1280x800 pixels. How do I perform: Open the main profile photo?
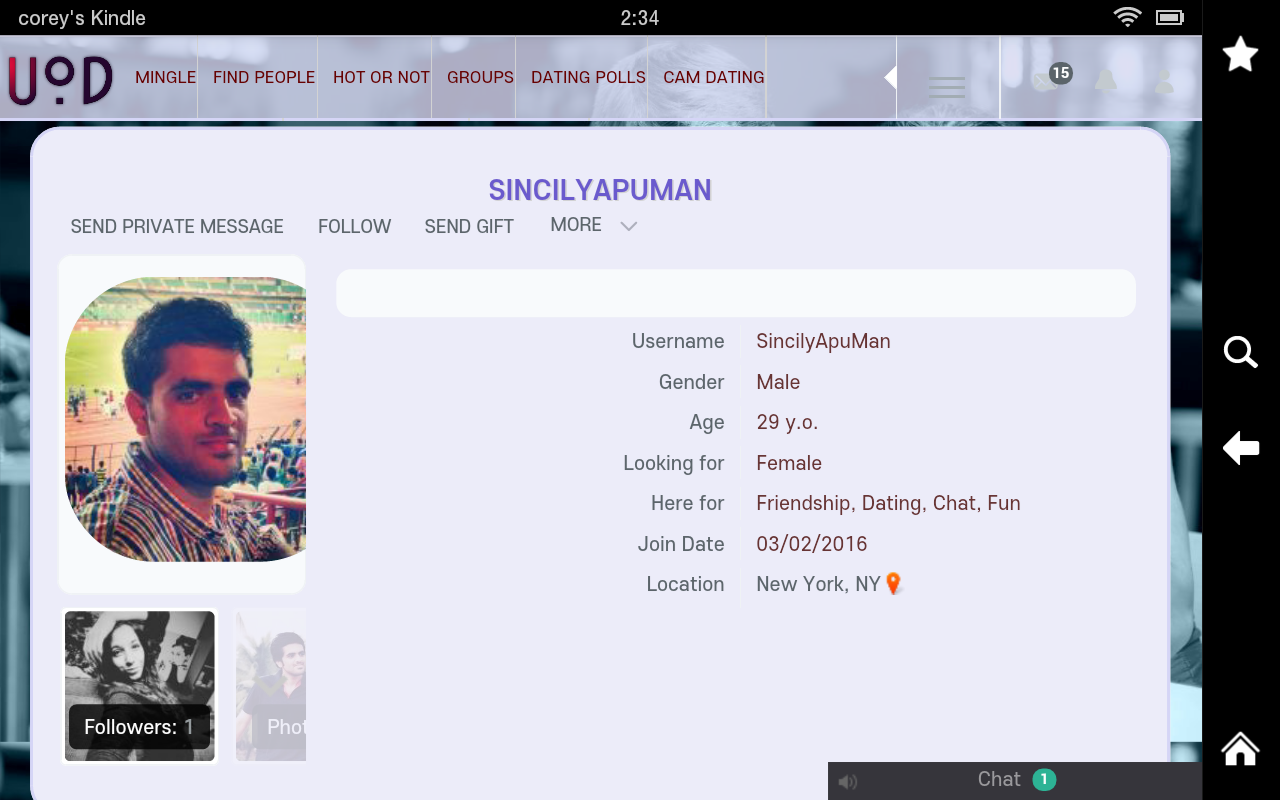[185, 419]
